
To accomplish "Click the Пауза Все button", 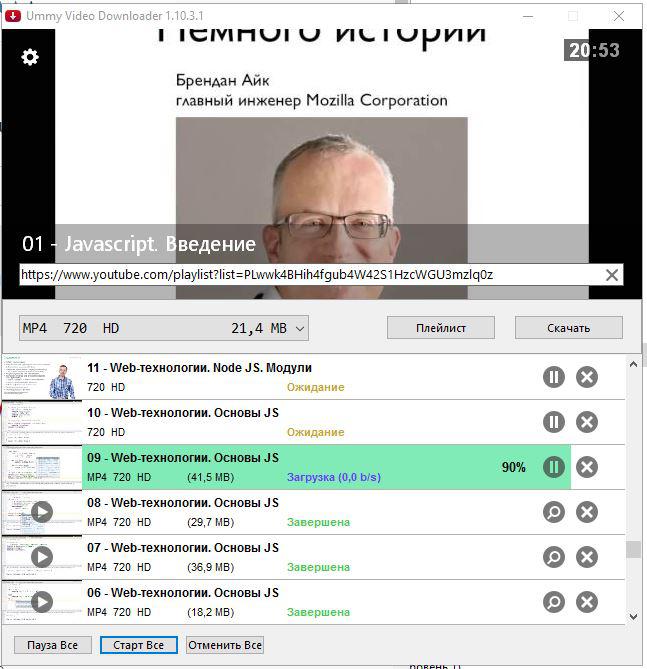I will click(52, 645).
